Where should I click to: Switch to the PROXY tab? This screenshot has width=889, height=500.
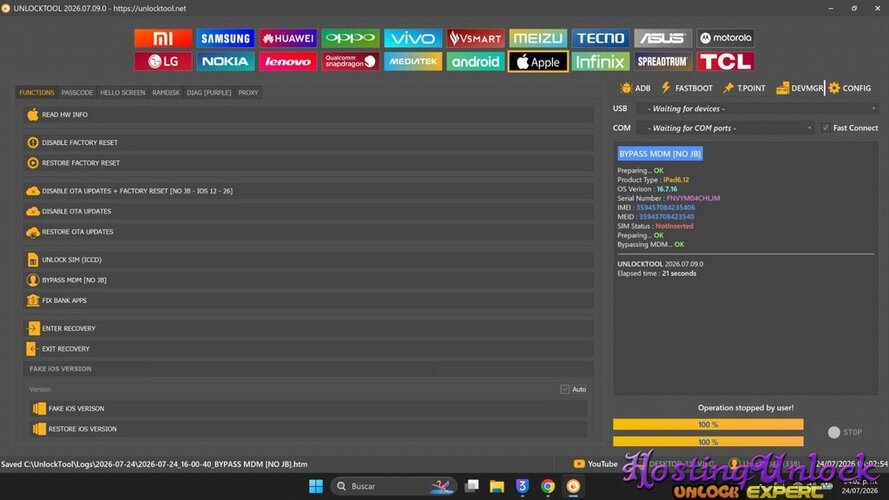[248, 92]
